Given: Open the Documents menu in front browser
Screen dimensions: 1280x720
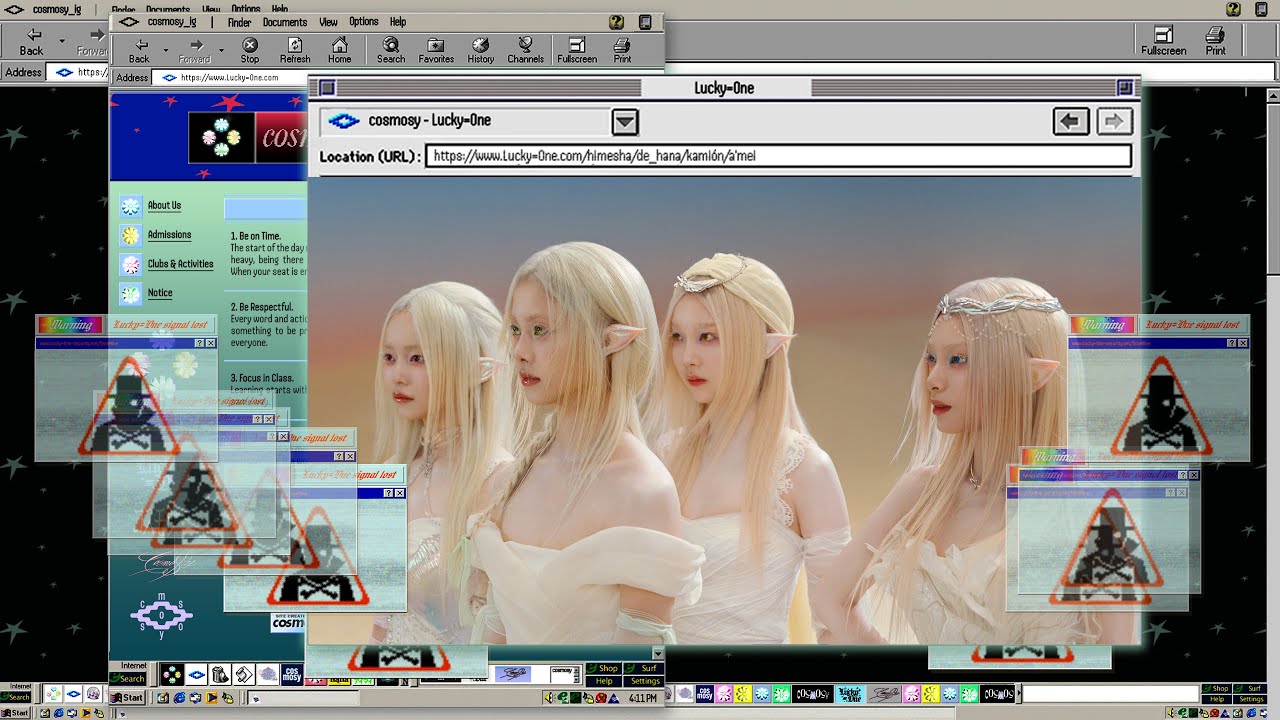Looking at the screenshot, I should coord(285,22).
